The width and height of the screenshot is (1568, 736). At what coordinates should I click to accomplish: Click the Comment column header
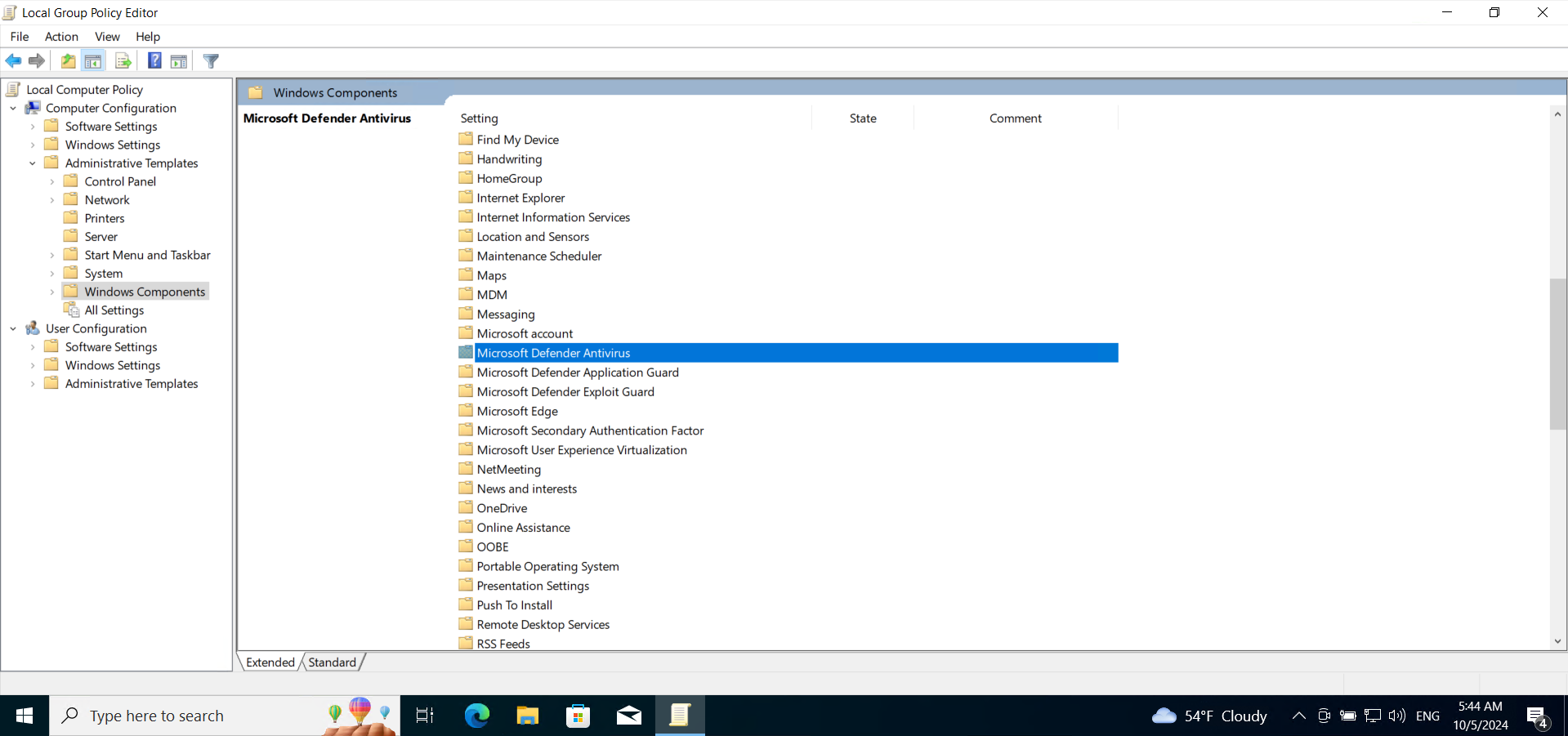(x=1016, y=118)
